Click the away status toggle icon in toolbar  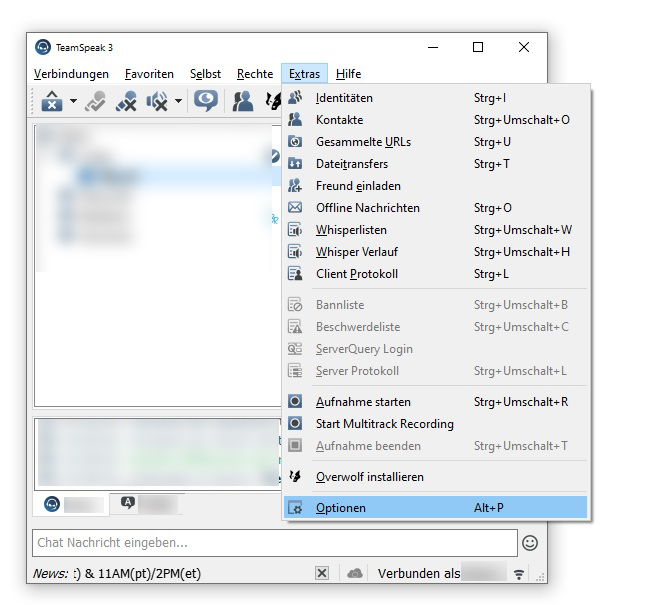(96, 101)
